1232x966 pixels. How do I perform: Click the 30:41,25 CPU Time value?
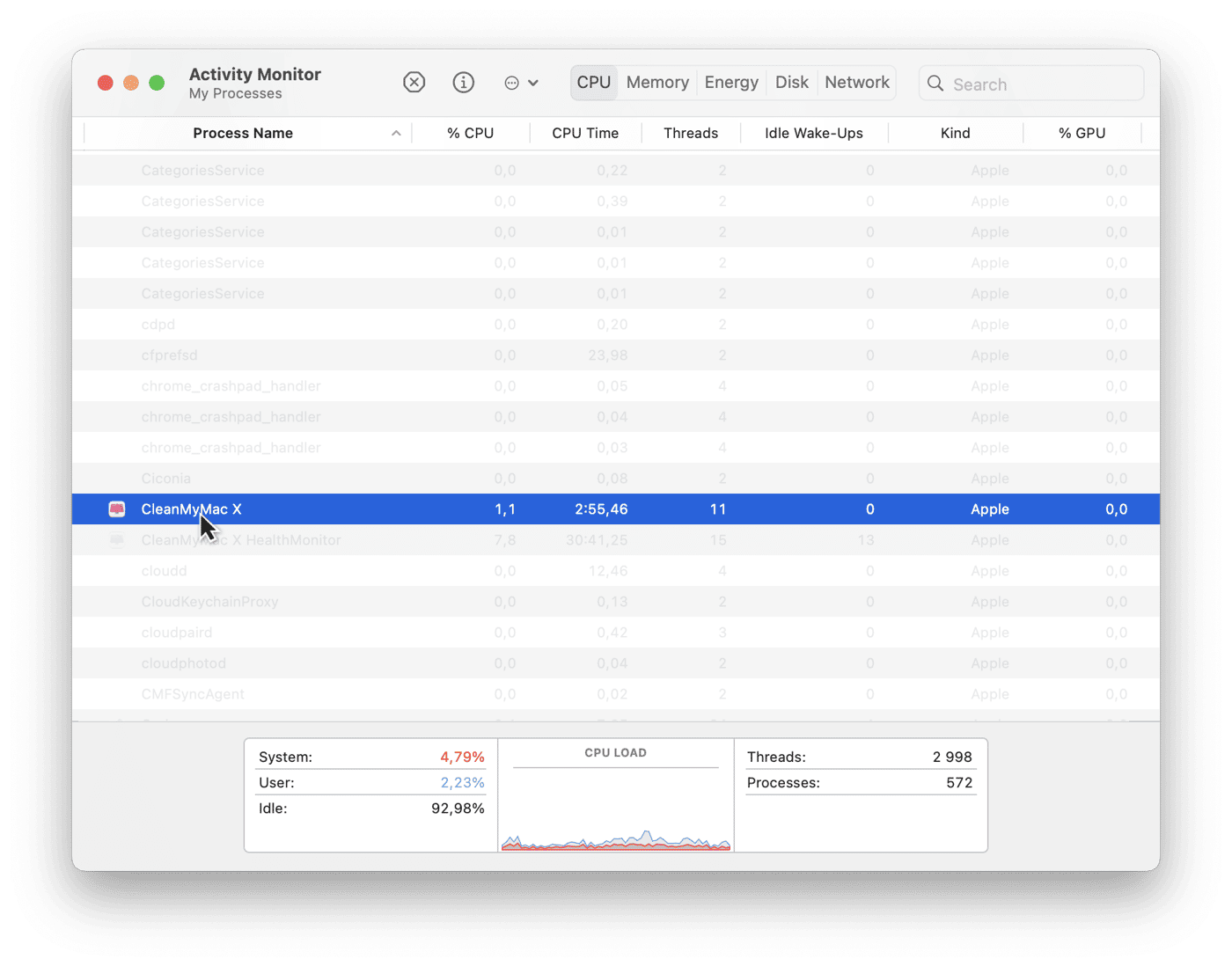(x=597, y=540)
